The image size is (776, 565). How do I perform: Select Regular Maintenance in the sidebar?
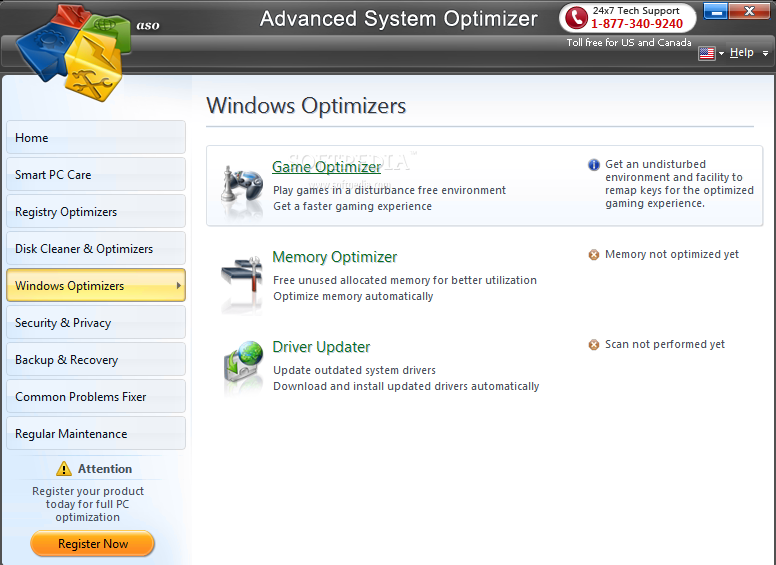tap(96, 433)
